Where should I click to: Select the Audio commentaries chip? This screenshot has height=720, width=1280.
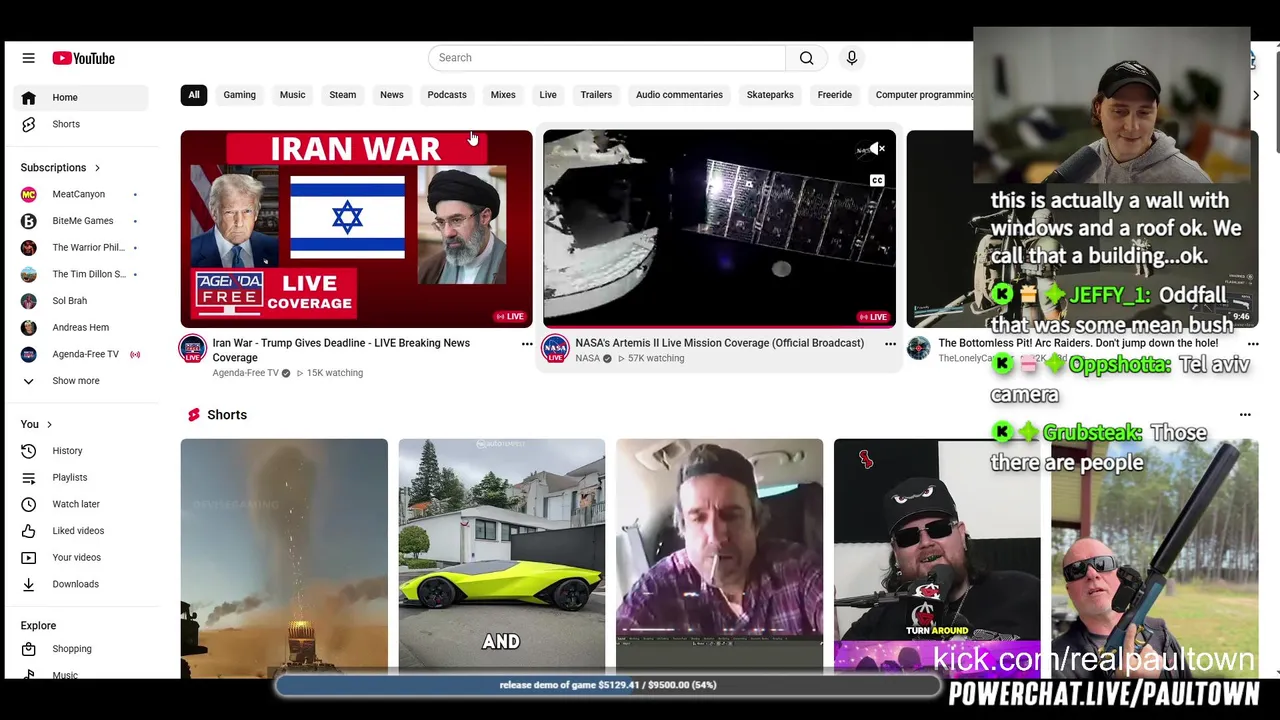point(679,95)
